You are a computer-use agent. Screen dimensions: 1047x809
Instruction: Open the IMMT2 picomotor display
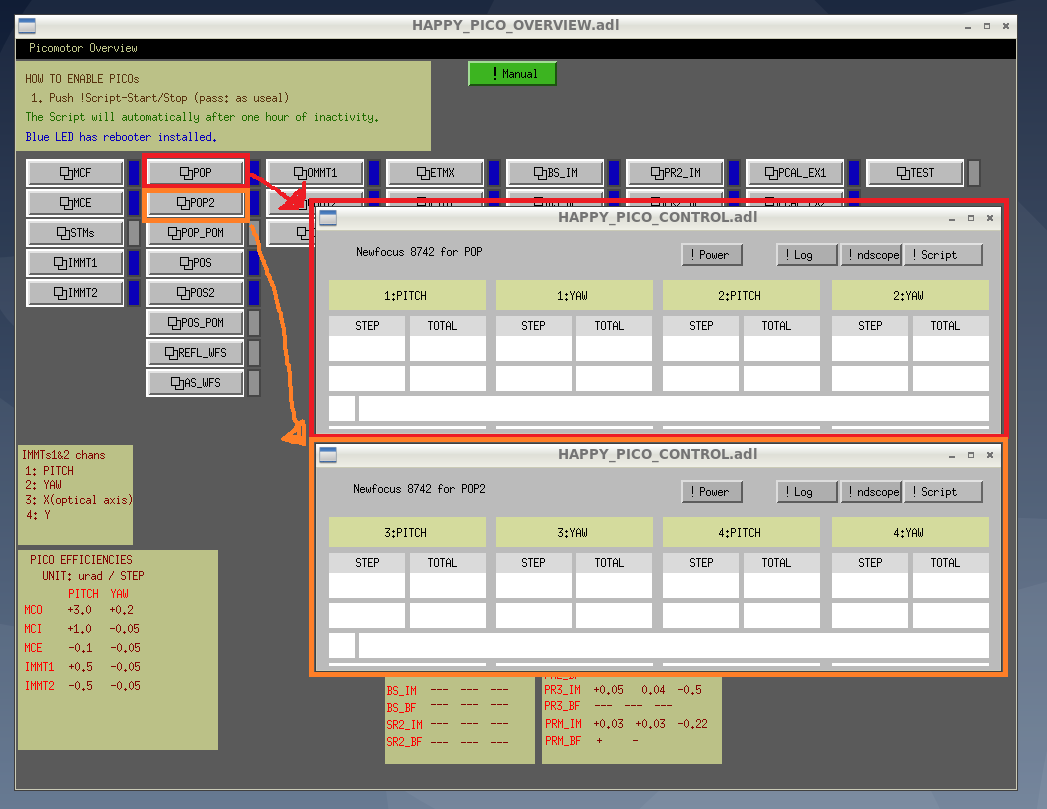pyautogui.click(x=75, y=293)
